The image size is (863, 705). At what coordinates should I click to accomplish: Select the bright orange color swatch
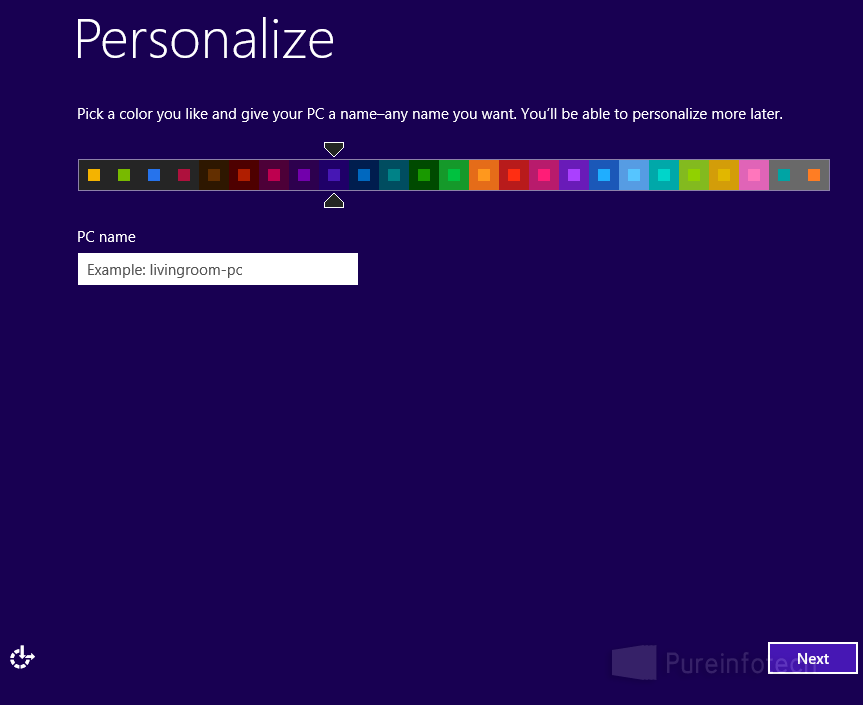[484, 174]
